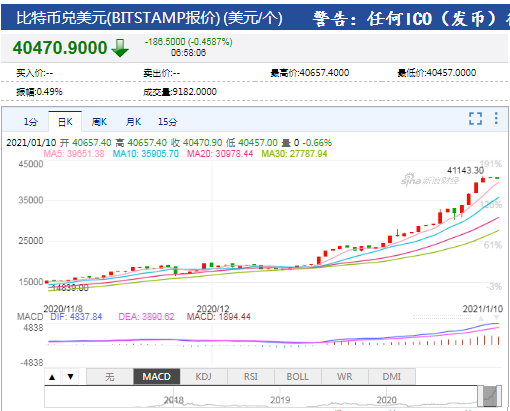Select the 无 (none) indicator option
510x411 pixels.
coord(110,377)
